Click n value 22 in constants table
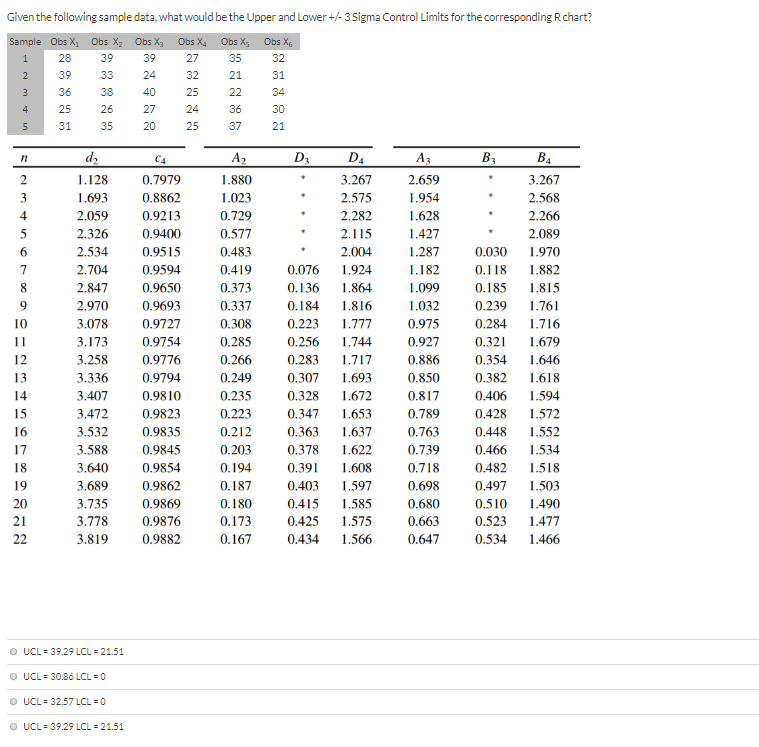Image resolution: width=759 pixels, height=747 pixels. pyautogui.click(x=20, y=539)
